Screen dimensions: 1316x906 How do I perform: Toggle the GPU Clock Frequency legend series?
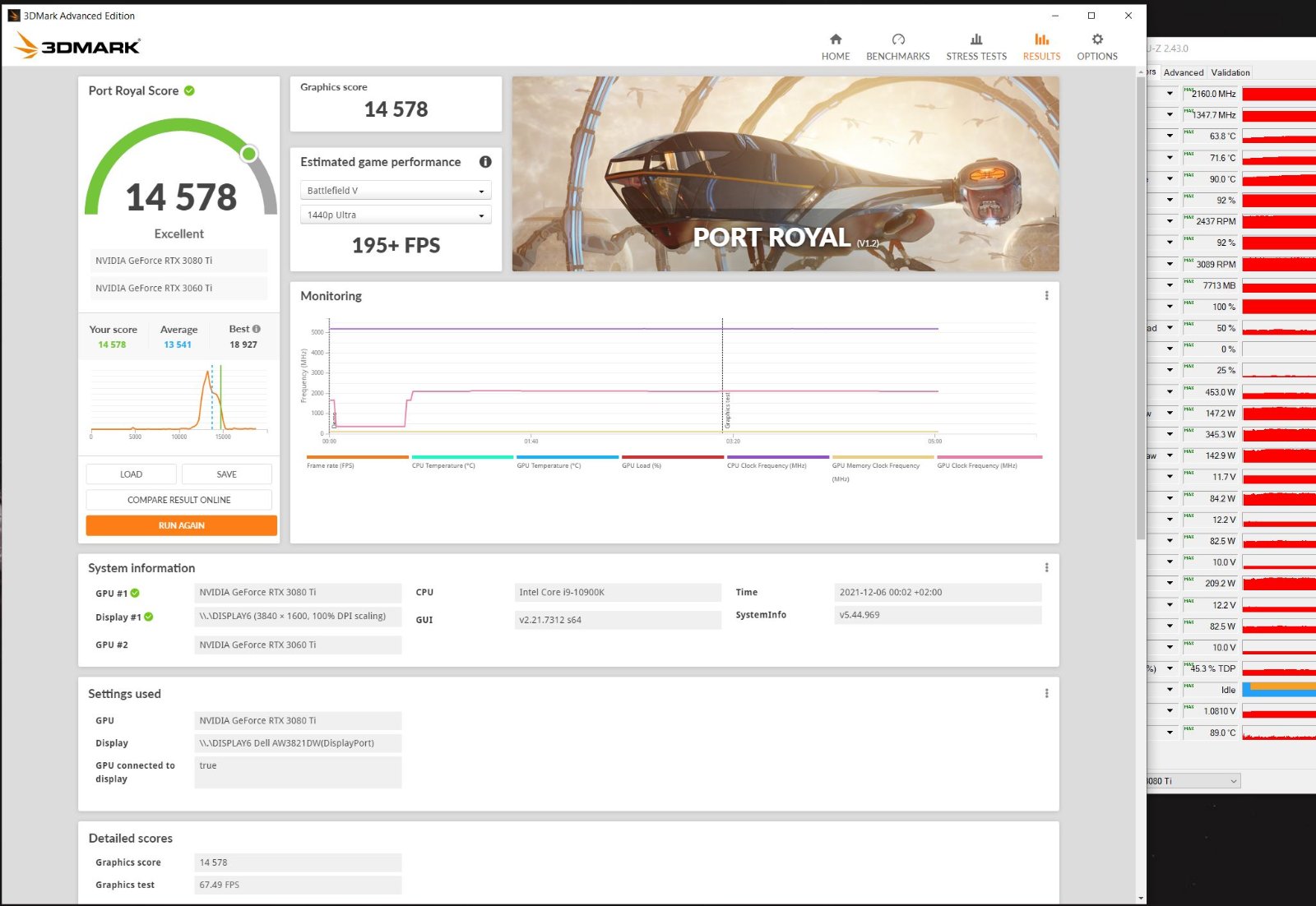coord(989,463)
